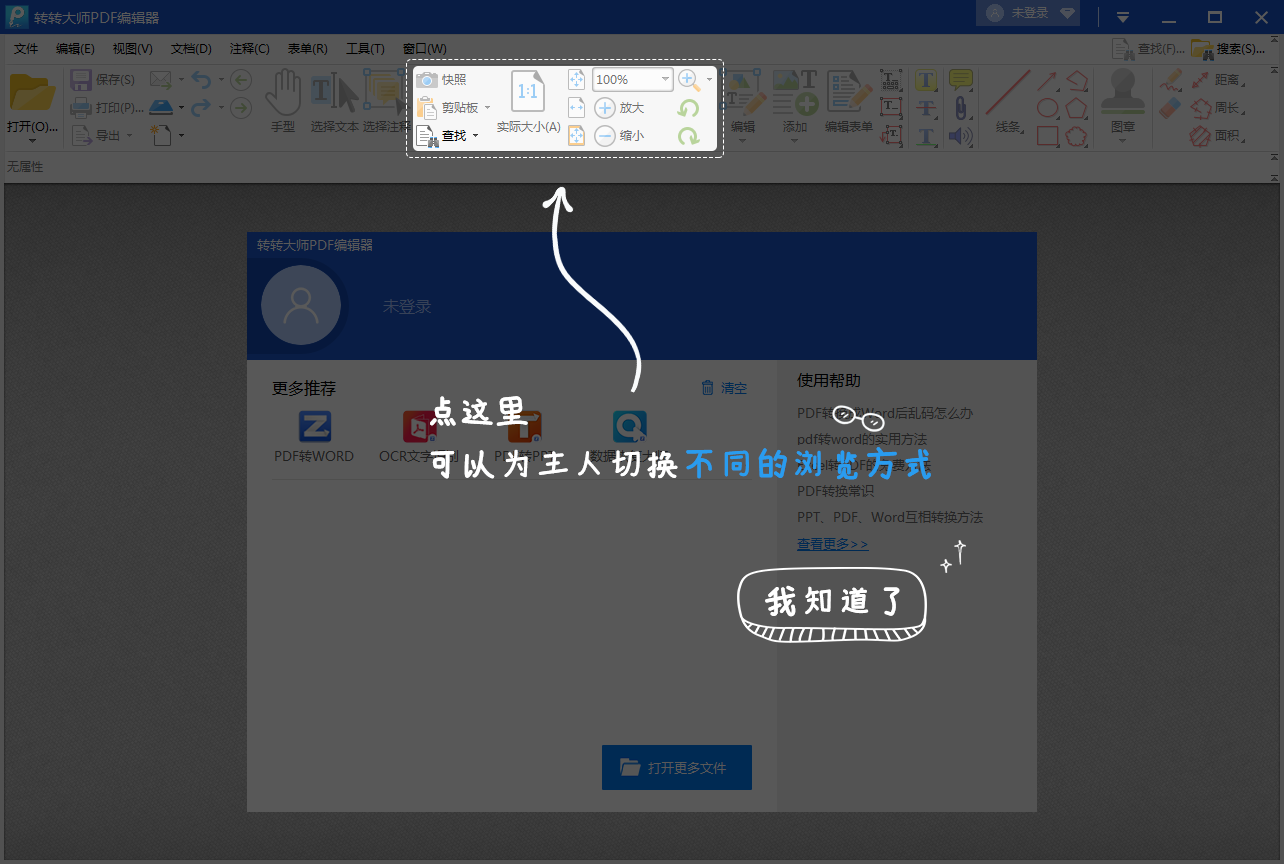Image resolution: width=1284 pixels, height=864 pixels.
Task: Open the 100% zoom level dropdown
Action: click(665, 80)
